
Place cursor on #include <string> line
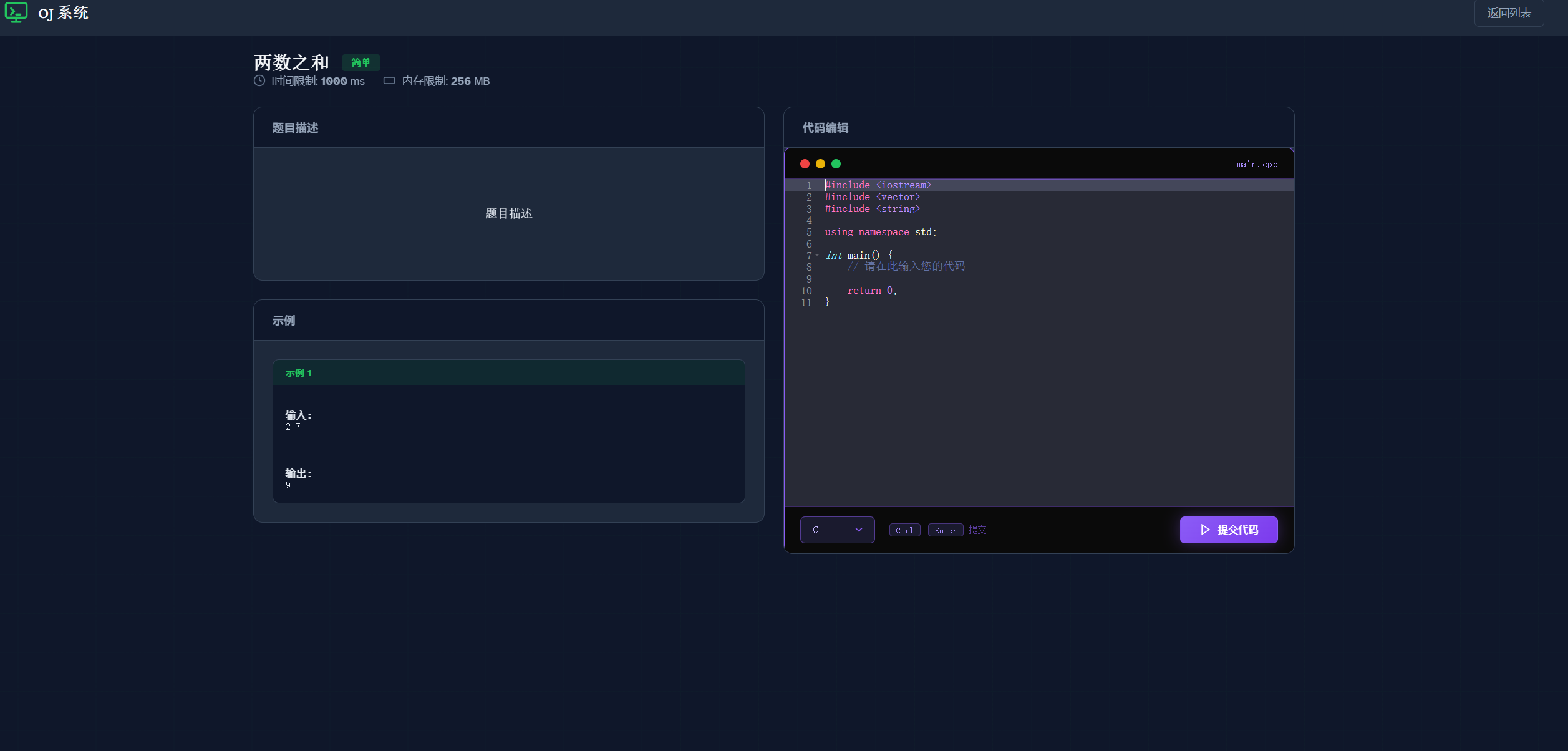pos(872,209)
